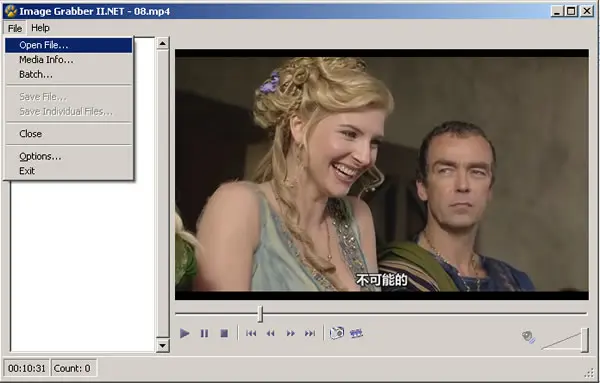Step backward with the rewind icon
Viewport: 600px width, 383px height.
pos(271,333)
